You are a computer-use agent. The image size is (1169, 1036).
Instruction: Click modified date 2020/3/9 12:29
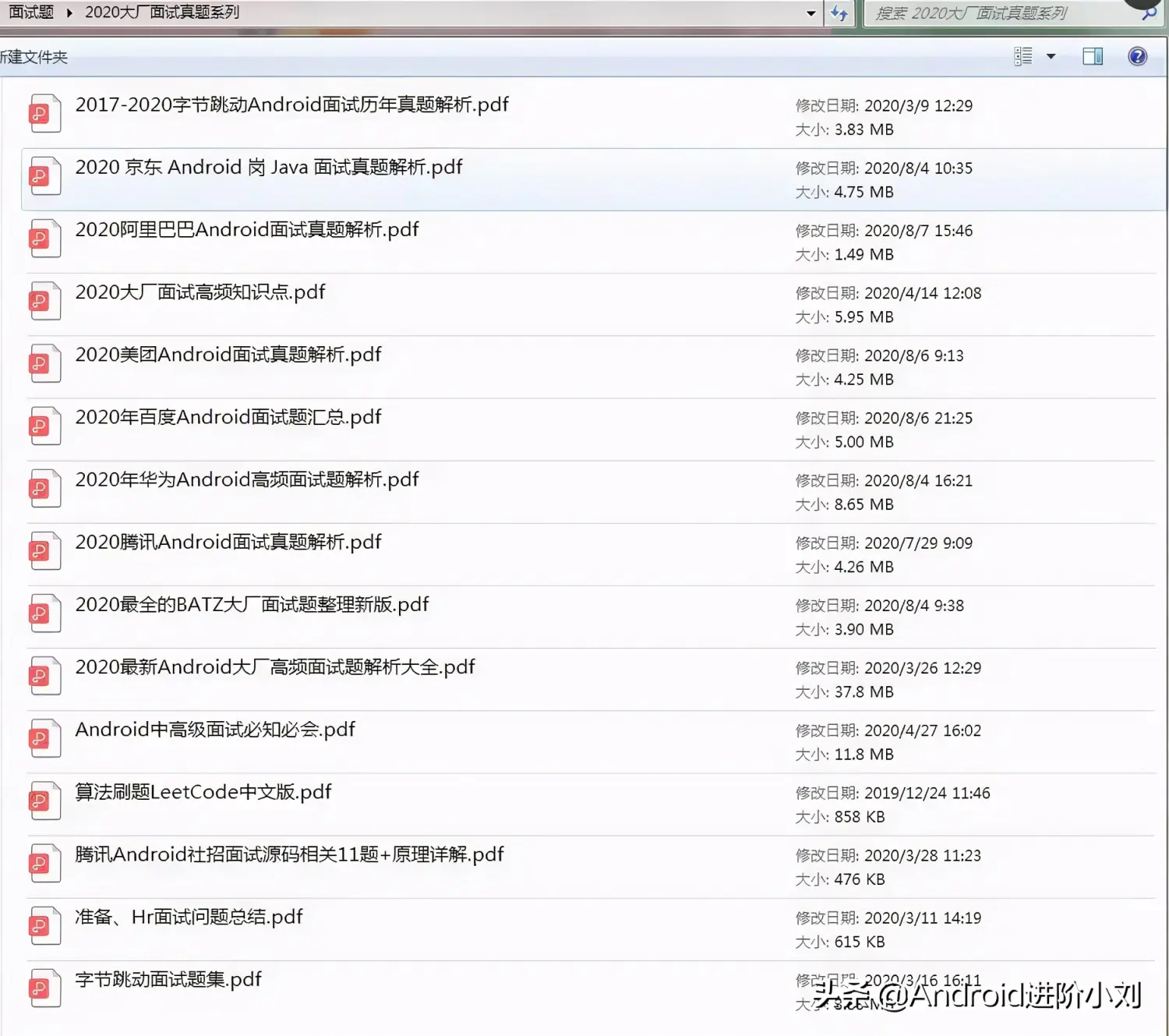pos(918,105)
